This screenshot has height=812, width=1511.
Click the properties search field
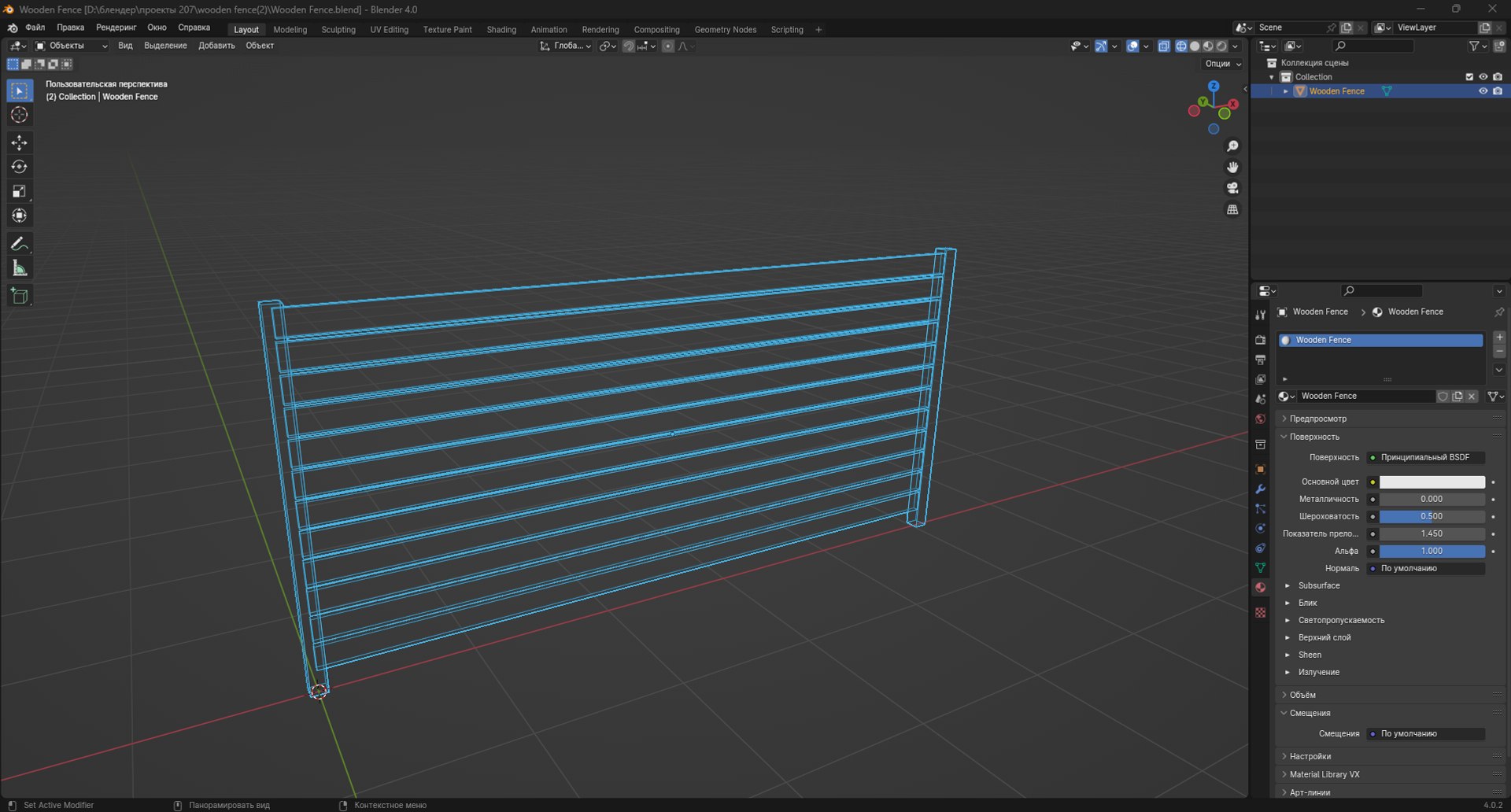click(1383, 291)
